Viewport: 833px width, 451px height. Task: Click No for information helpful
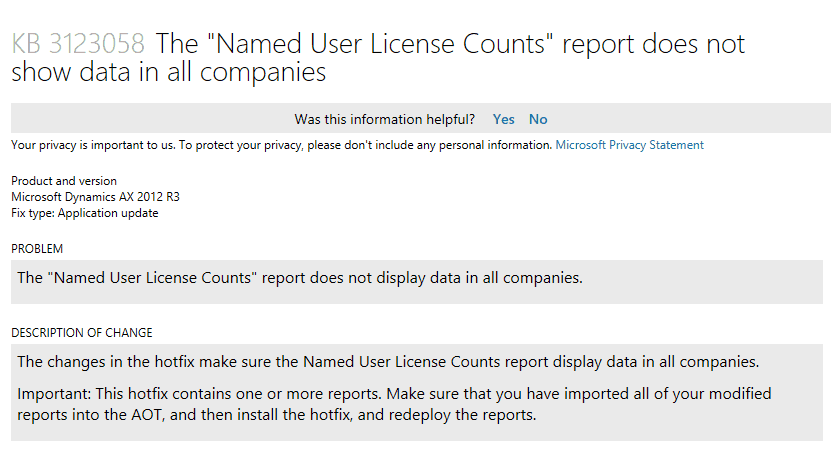point(538,119)
